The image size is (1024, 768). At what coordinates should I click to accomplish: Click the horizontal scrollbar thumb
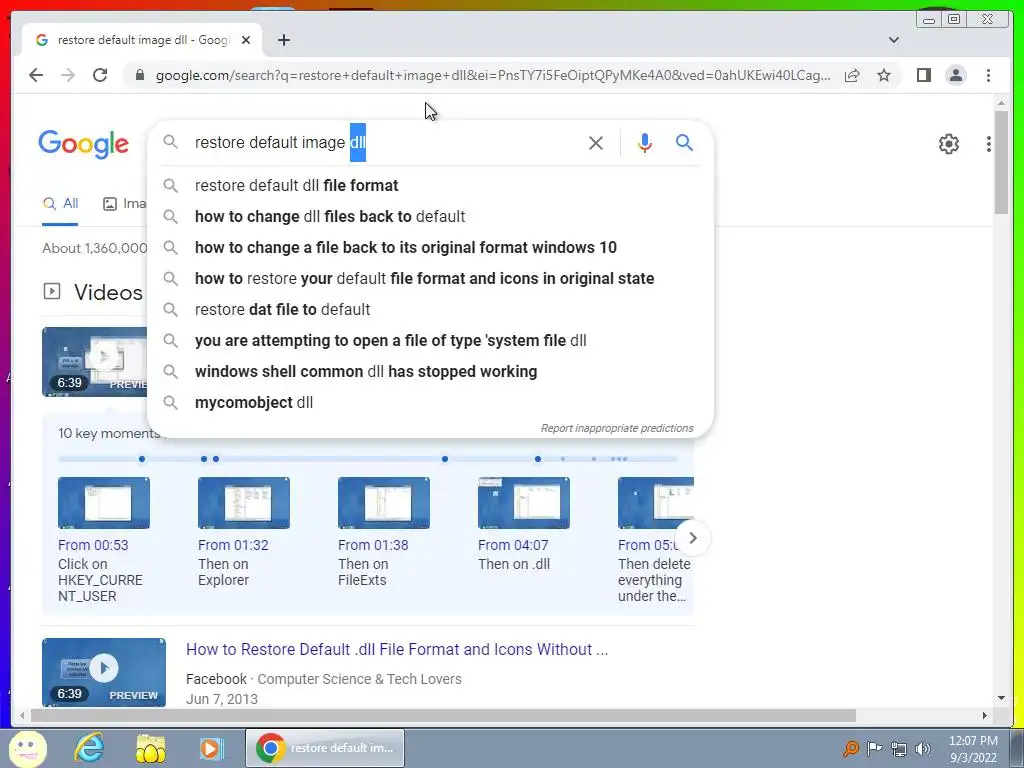[x=443, y=716]
